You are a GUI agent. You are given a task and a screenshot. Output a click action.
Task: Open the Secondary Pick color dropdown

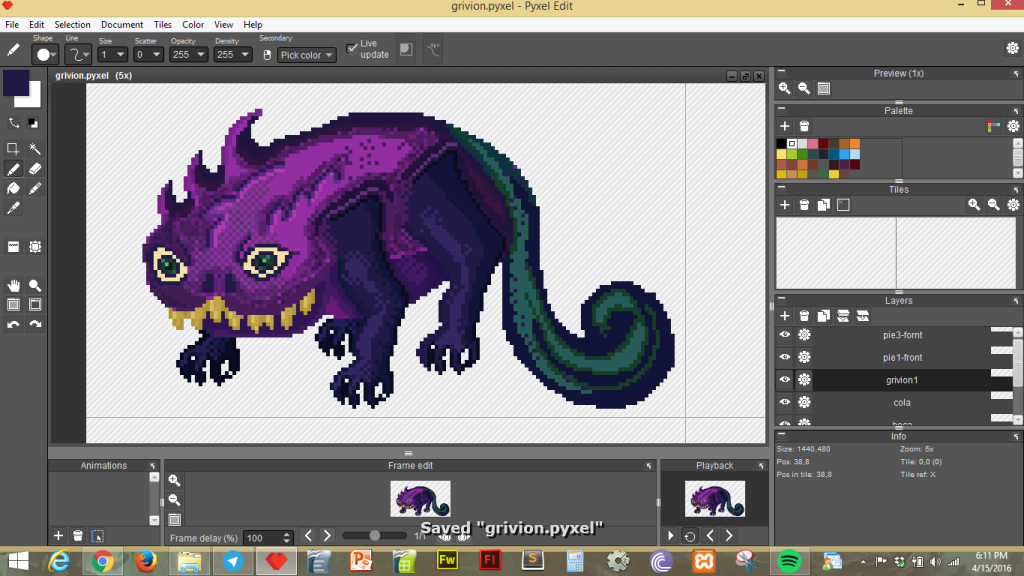click(307, 55)
